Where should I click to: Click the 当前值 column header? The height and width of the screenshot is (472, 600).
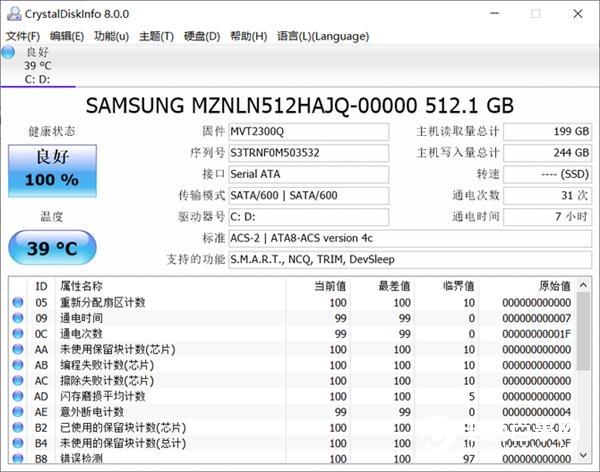(318, 286)
